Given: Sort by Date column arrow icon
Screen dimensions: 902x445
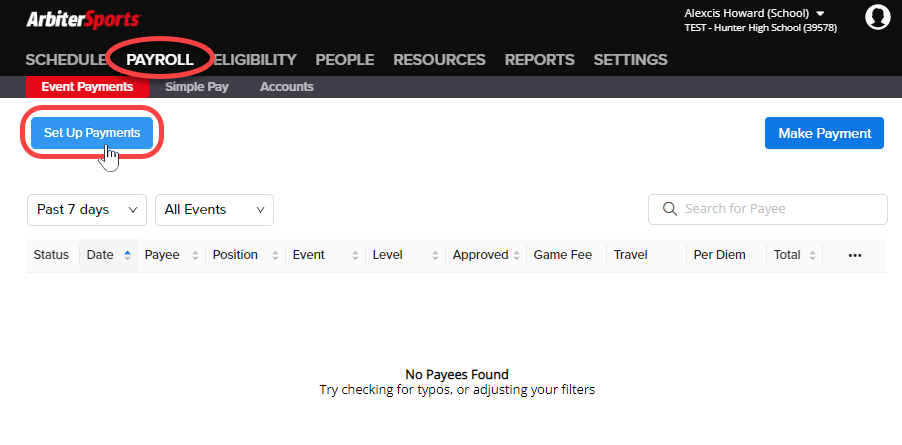Looking at the screenshot, I should coord(127,255).
